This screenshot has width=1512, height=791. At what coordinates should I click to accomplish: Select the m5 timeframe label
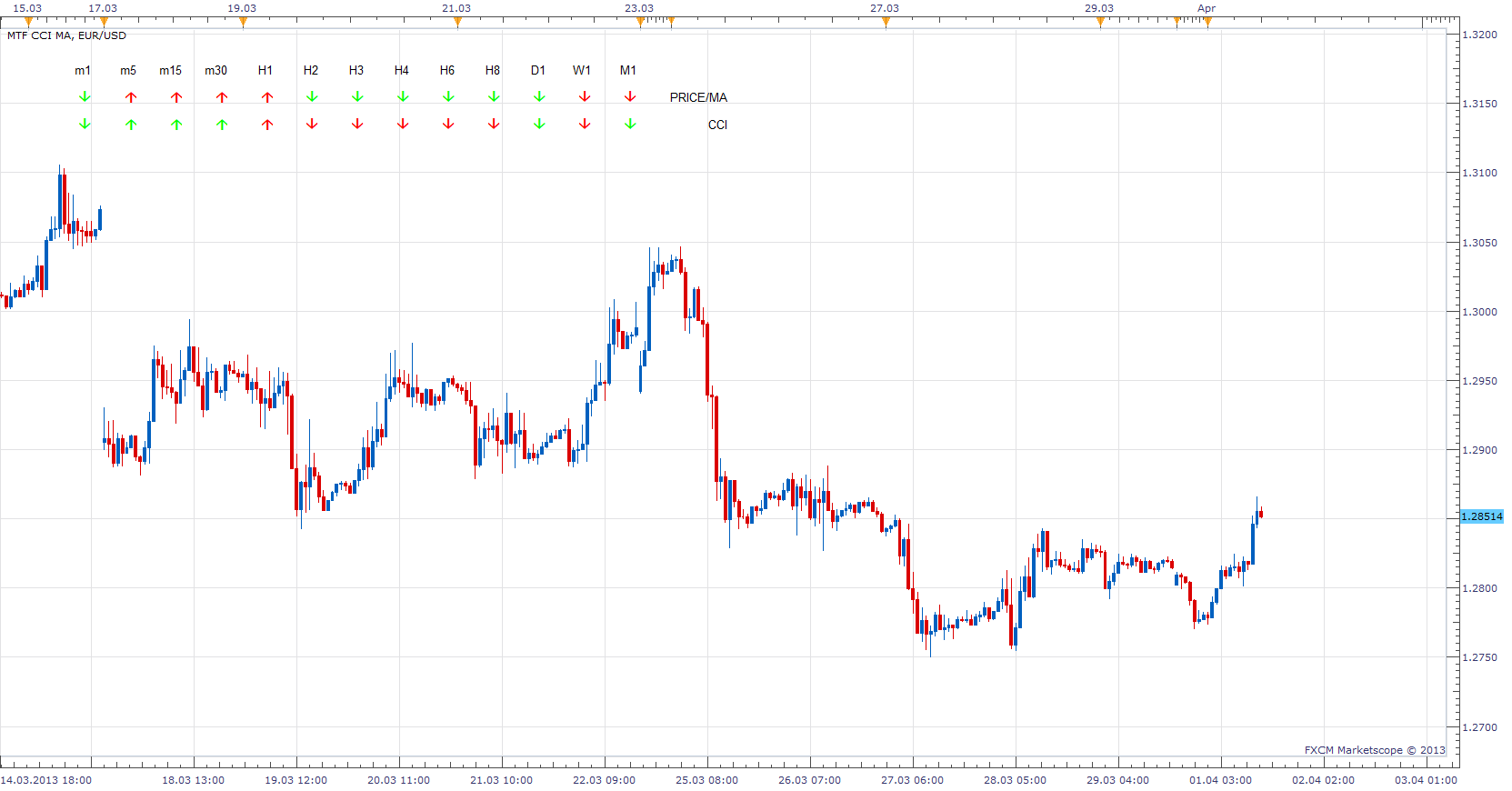tap(128, 70)
